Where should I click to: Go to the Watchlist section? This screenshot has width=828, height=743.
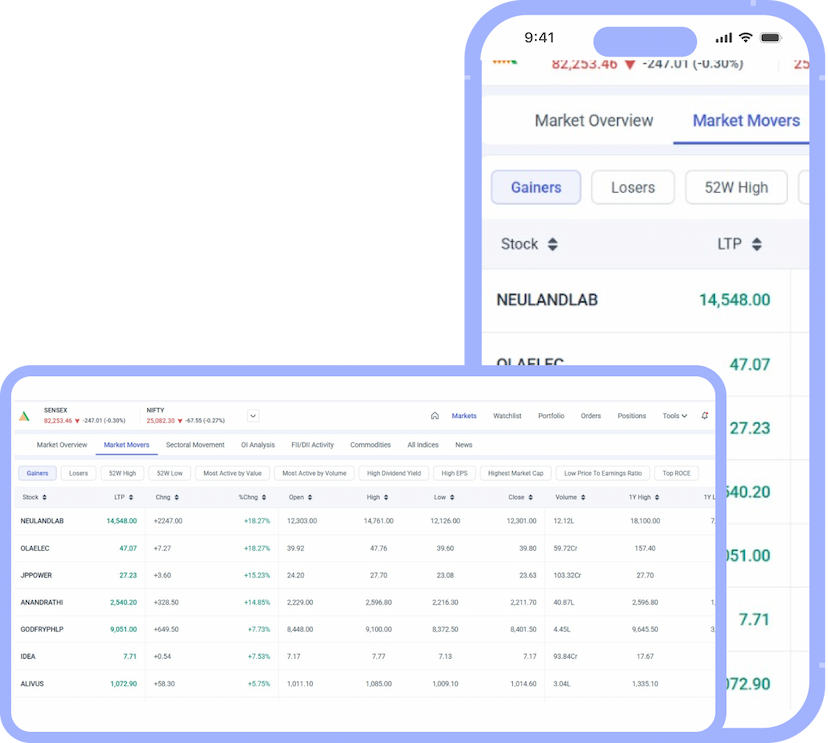[x=507, y=416]
